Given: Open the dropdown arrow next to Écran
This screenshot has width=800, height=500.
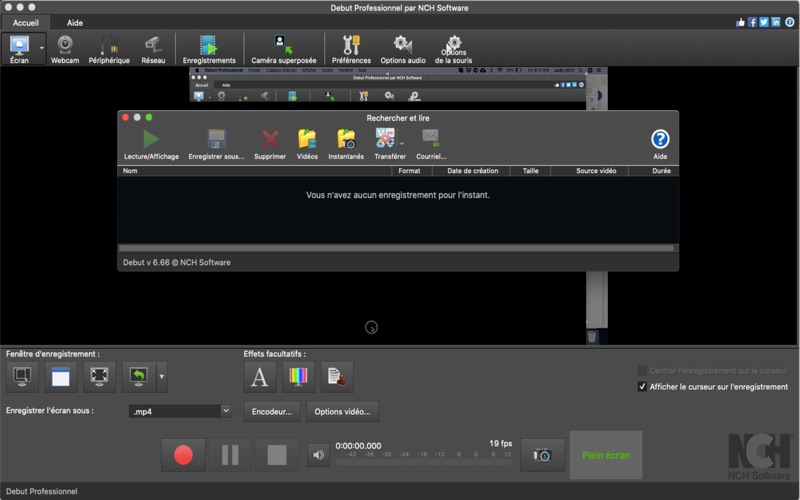Looking at the screenshot, I should (x=41, y=49).
